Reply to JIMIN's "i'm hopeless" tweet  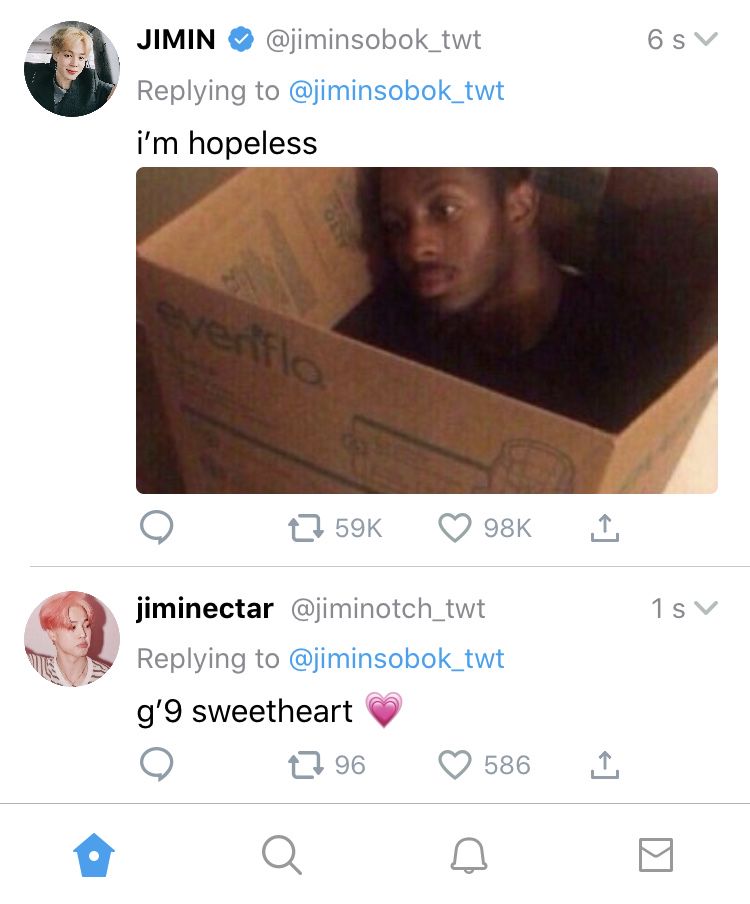155,528
